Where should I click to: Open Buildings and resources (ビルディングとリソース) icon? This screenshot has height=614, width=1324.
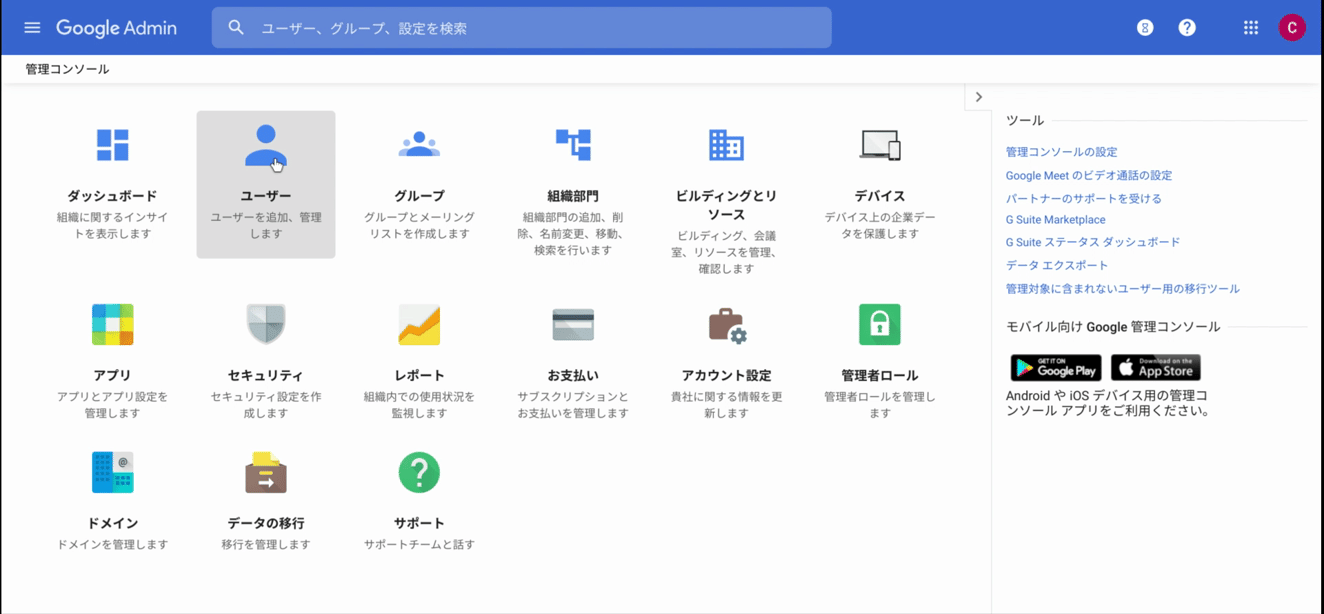tap(726, 145)
